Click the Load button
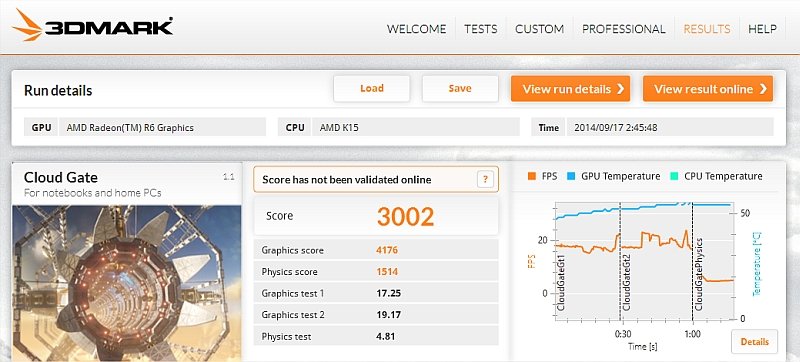This screenshot has height=362, width=800. tap(371, 89)
